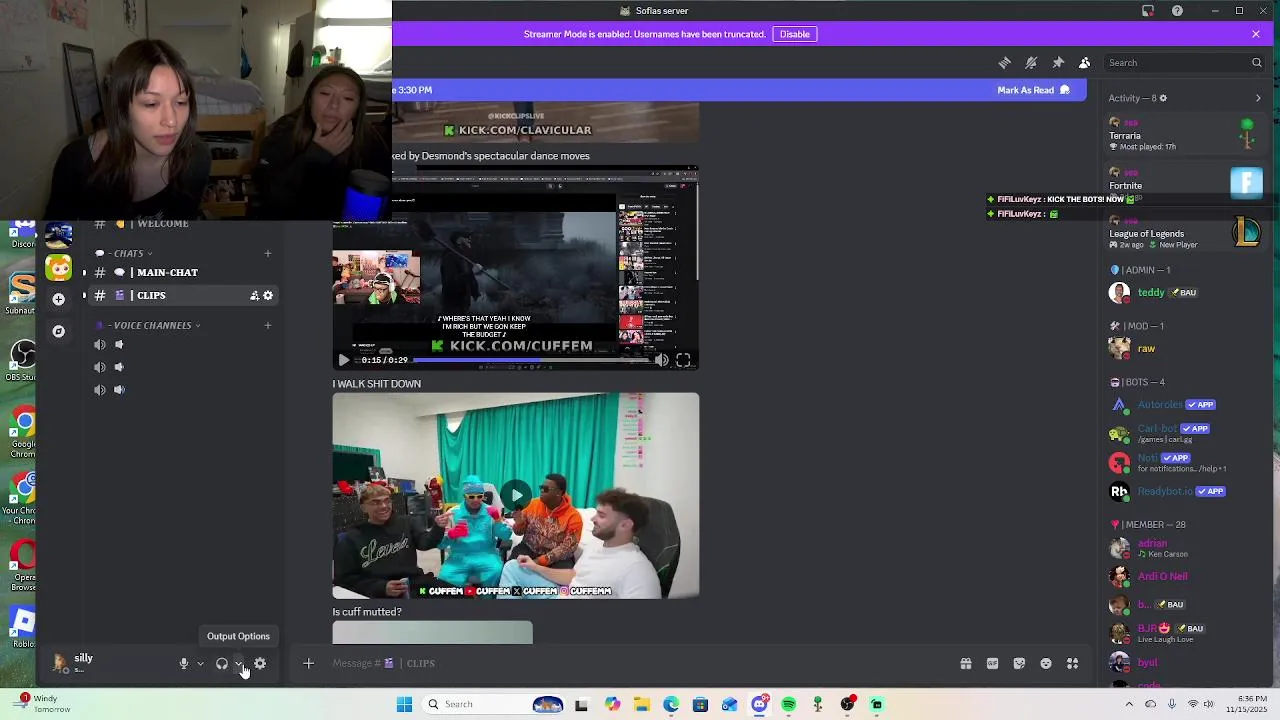
Task: Create channel in CHATS with plus icon
Action: [267, 254]
